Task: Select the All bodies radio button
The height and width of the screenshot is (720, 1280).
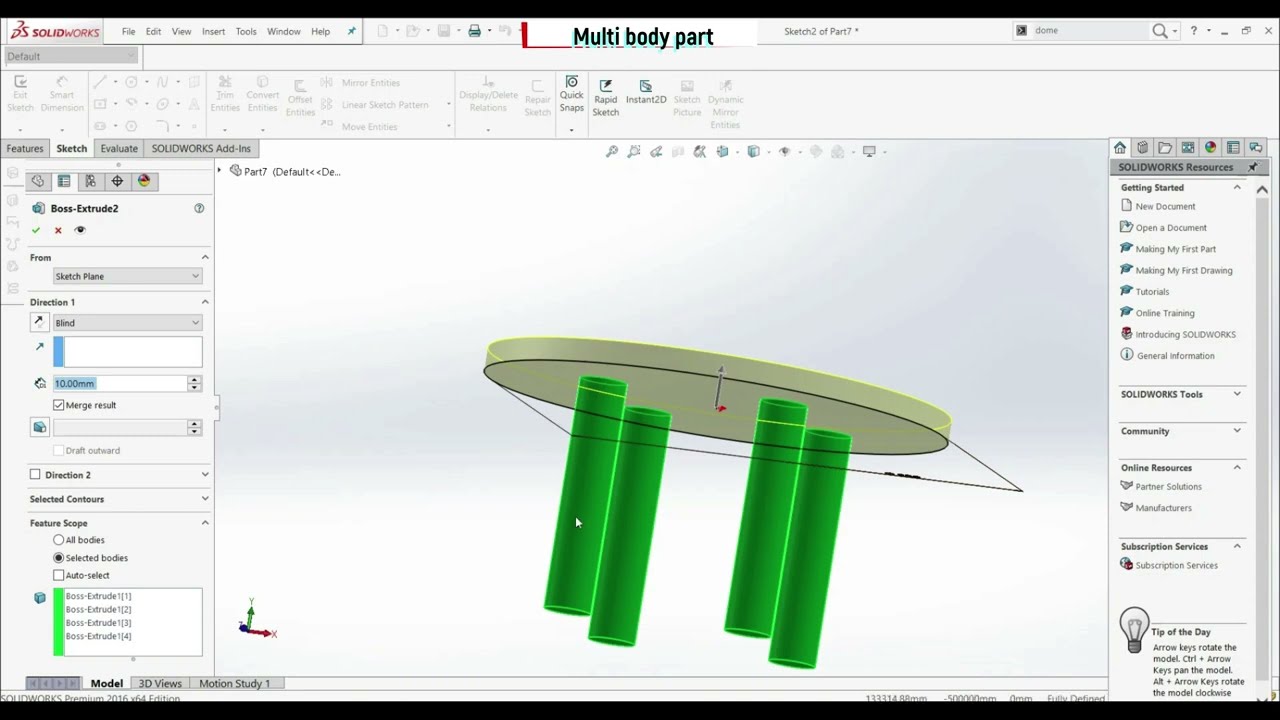Action: (59, 540)
